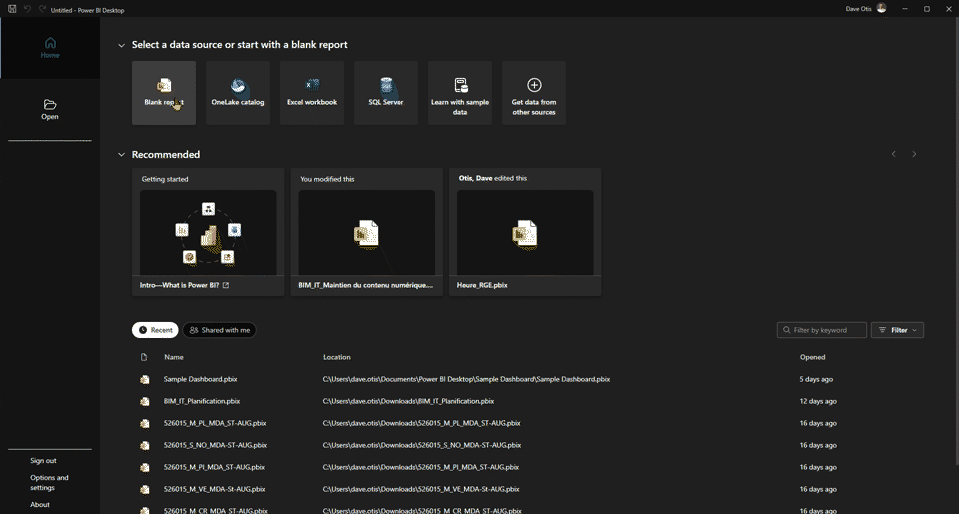Click file icon of 526015_M_PL_MDA_ST-AUG.pbix row
Image resolution: width=959 pixels, height=514 pixels.
(144, 423)
